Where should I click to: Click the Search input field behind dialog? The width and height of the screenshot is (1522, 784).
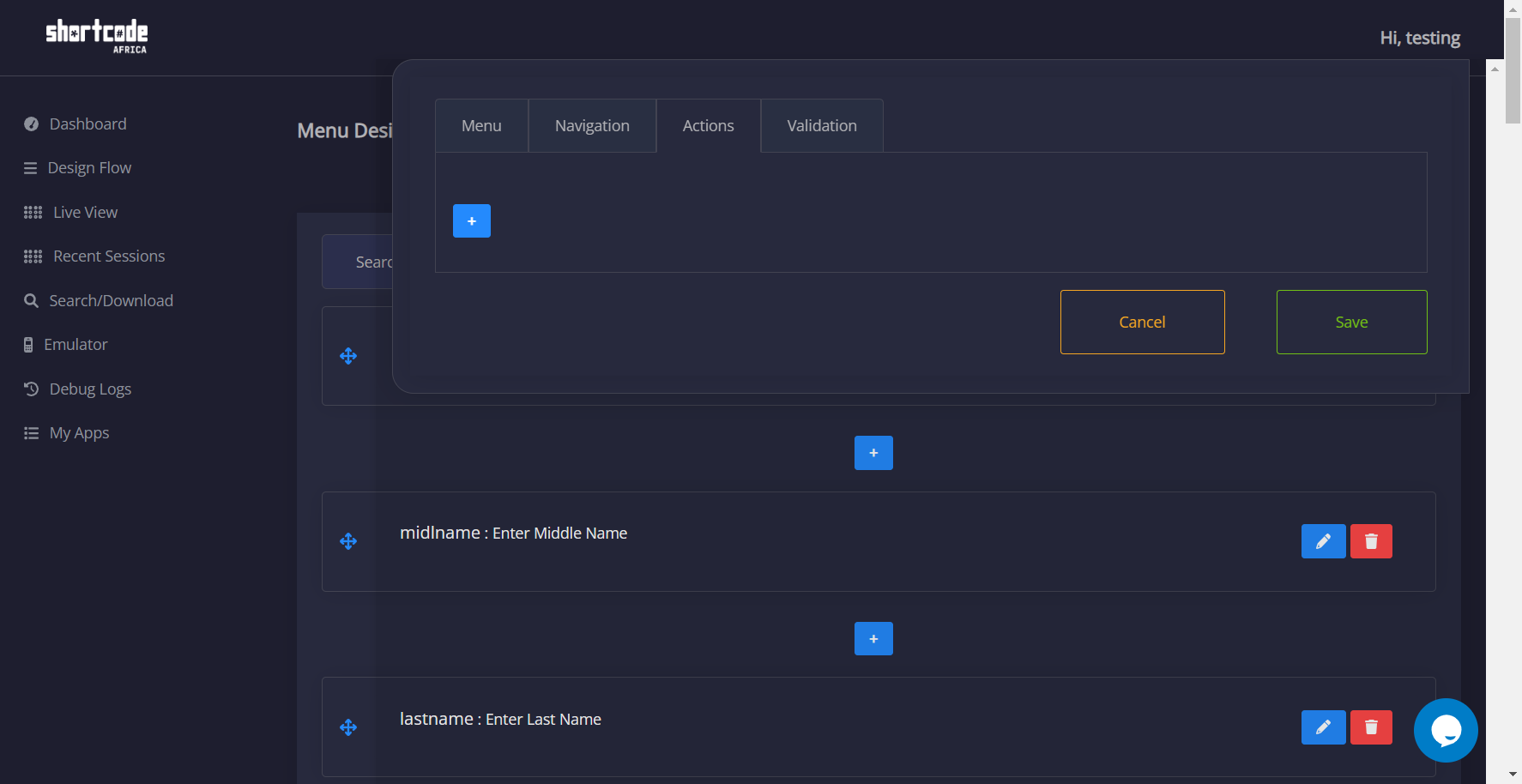point(357,262)
